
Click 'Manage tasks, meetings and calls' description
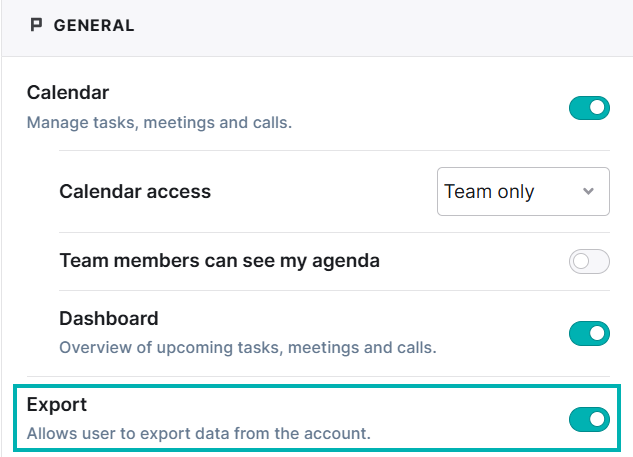(x=159, y=123)
